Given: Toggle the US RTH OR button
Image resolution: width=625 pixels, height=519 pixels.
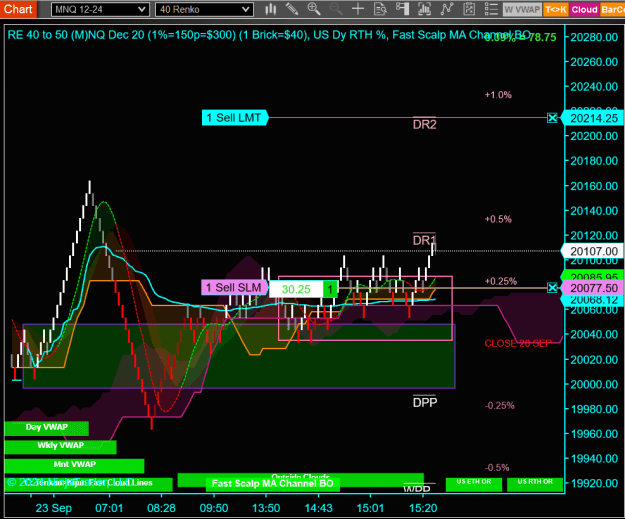Looking at the screenshot, I should 535,483.
